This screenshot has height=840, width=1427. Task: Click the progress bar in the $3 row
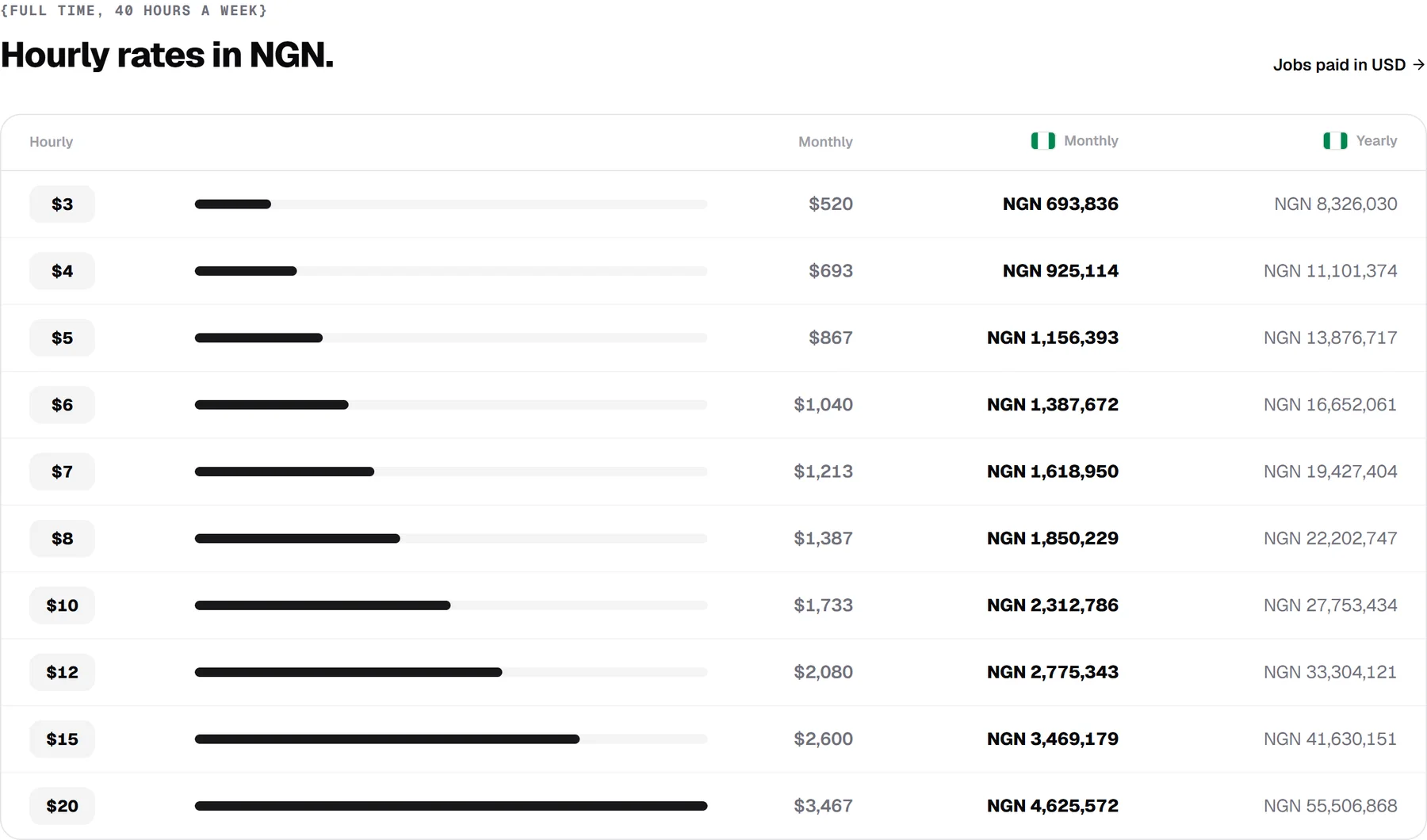pyautogui.click(x=451, y=204)
